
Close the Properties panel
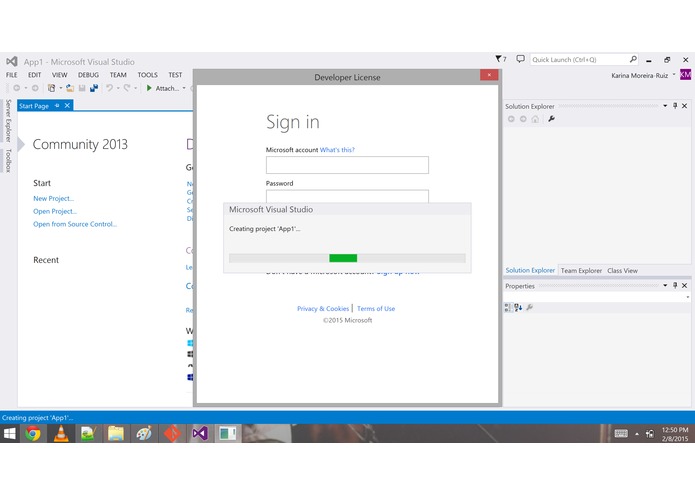[x=684, y=285]
